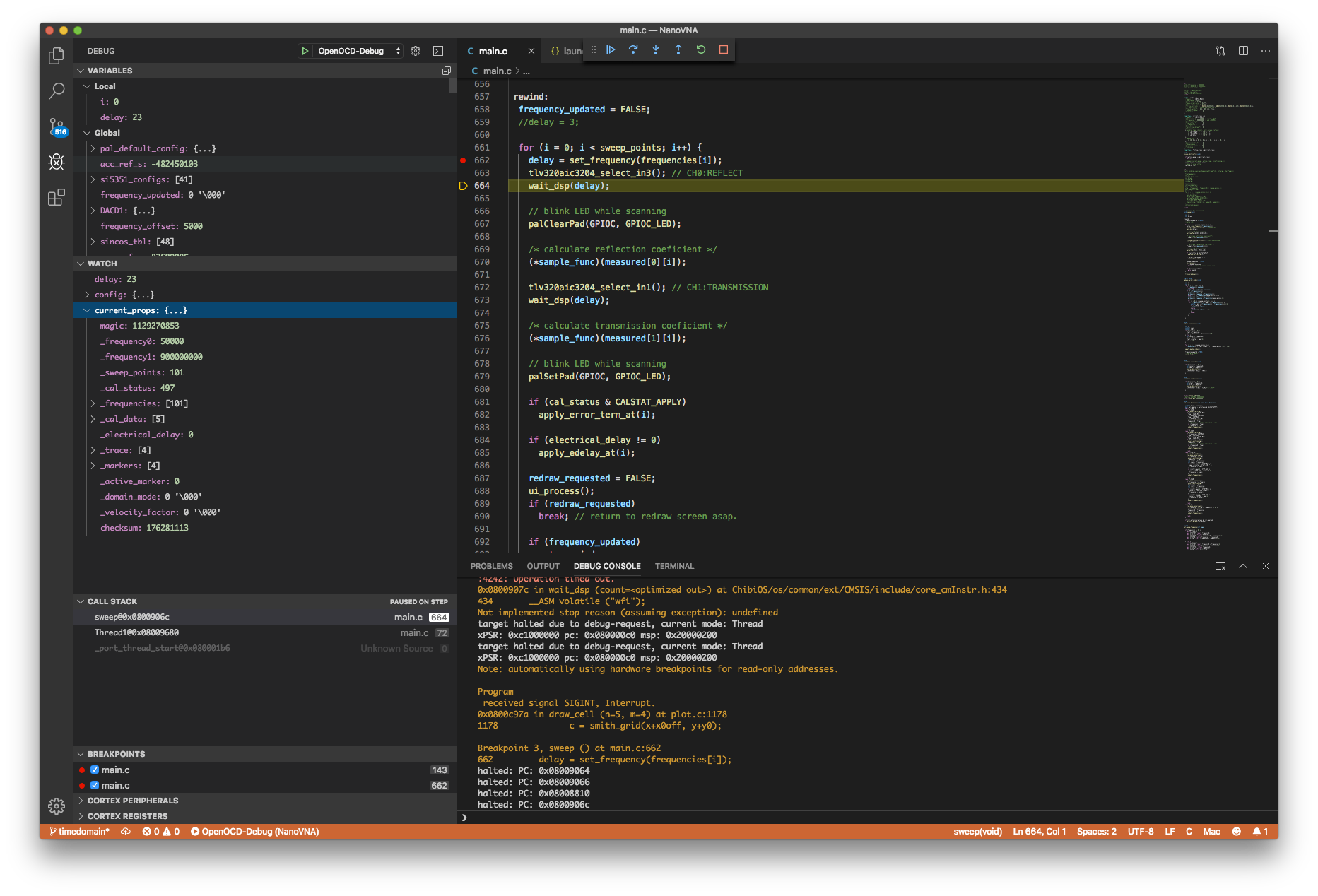This screenshot has width=1318, height=896.
Task: Remove the breakpoint dot at line 662
Action: [x=463, y=160]
